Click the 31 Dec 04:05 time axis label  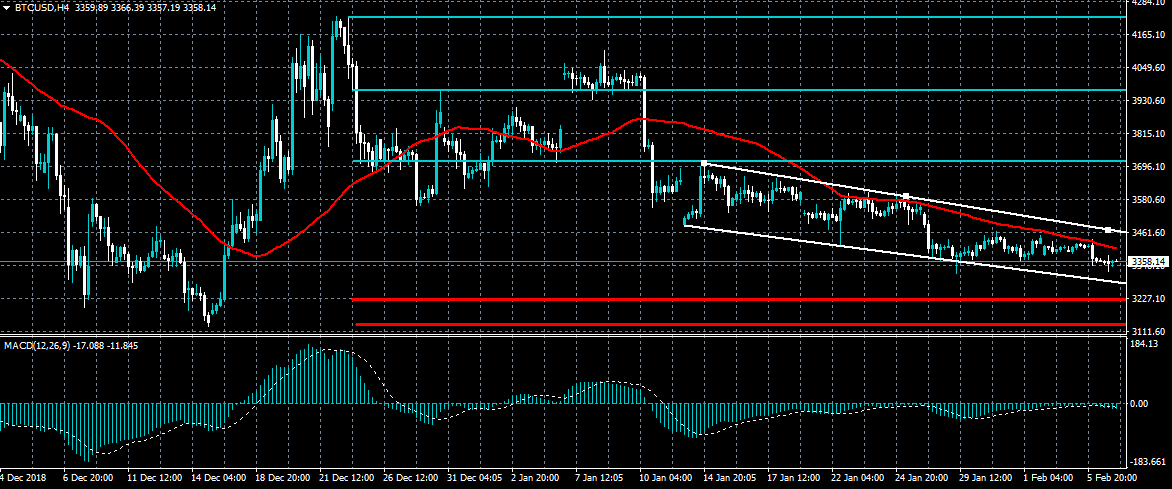coord(475,478)
